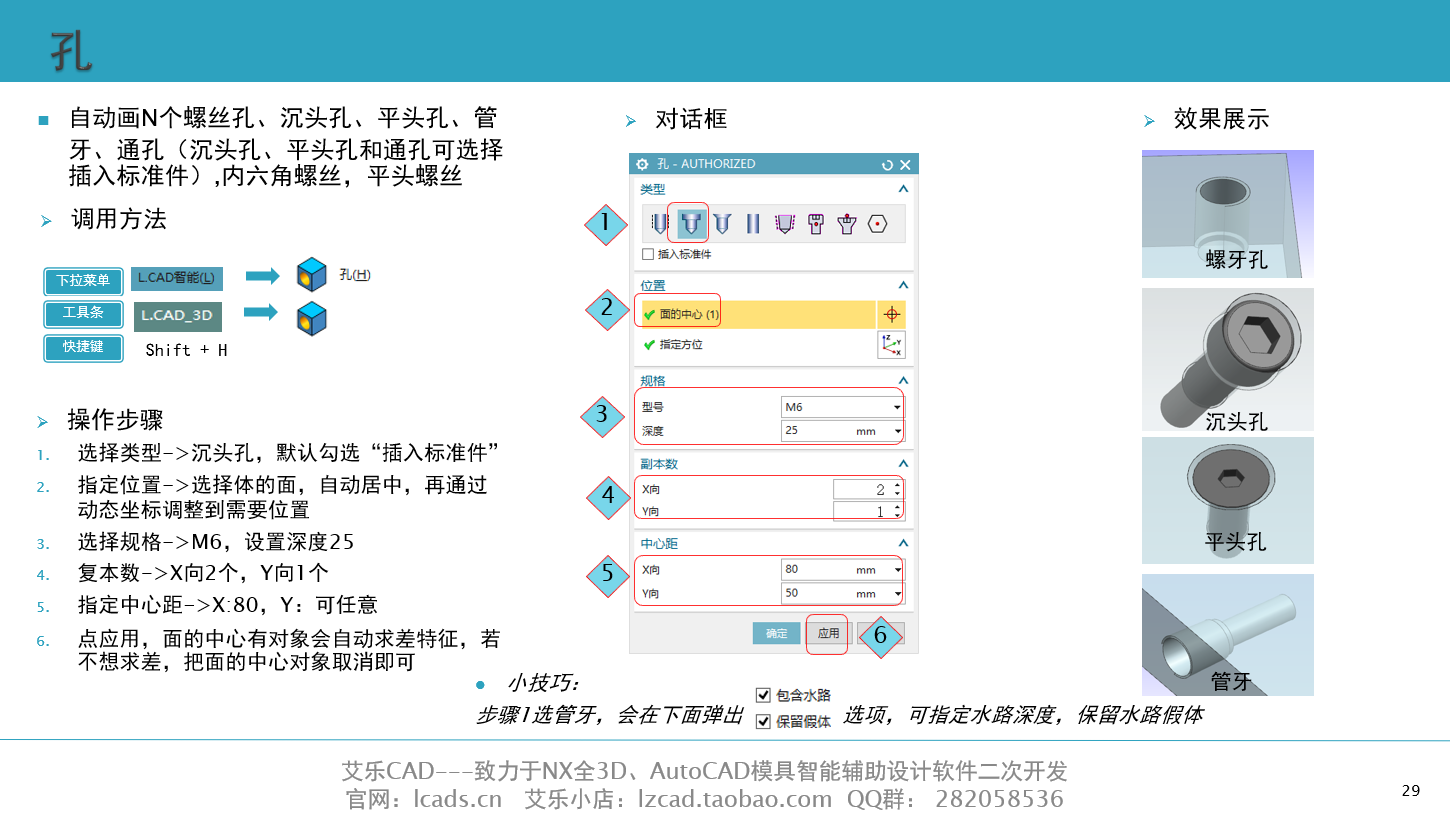Screen dimensions: 1450x815
Task: Open the dialog settings gear icon
Action: (x=642, y=164)
